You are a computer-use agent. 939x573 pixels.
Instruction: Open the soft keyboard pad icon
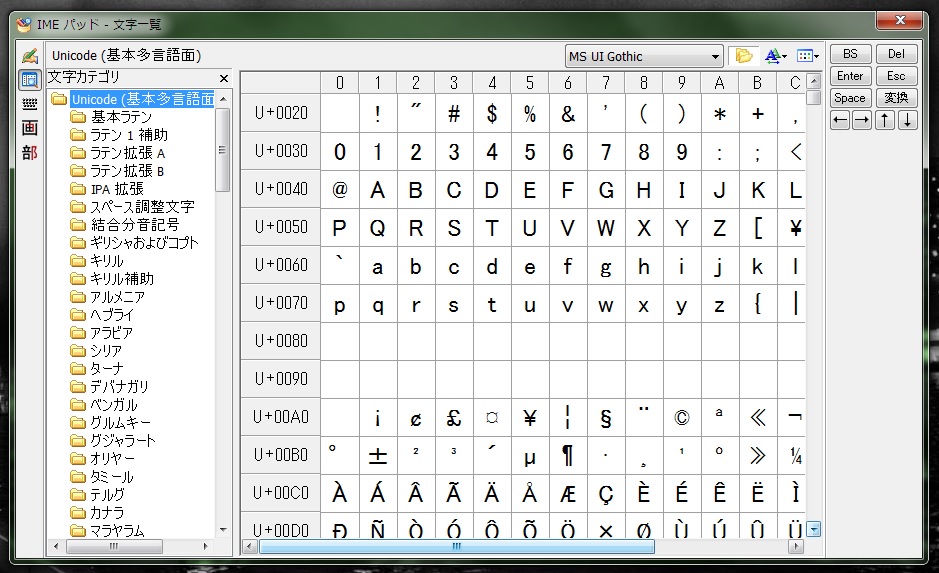(x=29, y=104)
